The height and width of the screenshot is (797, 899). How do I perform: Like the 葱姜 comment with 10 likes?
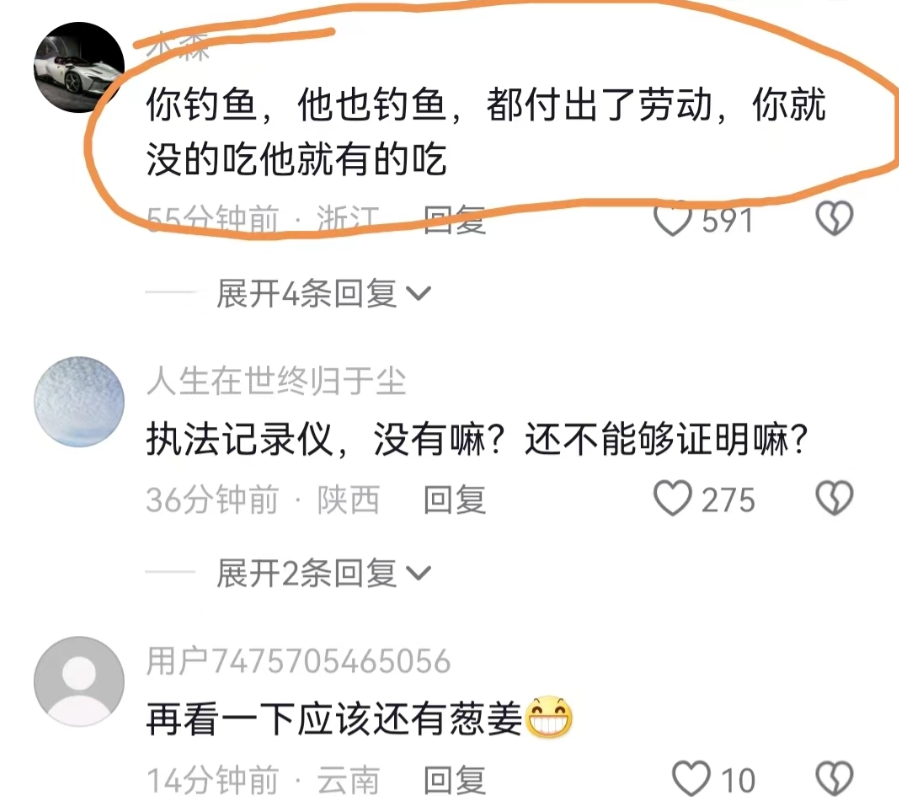(691, 779)
